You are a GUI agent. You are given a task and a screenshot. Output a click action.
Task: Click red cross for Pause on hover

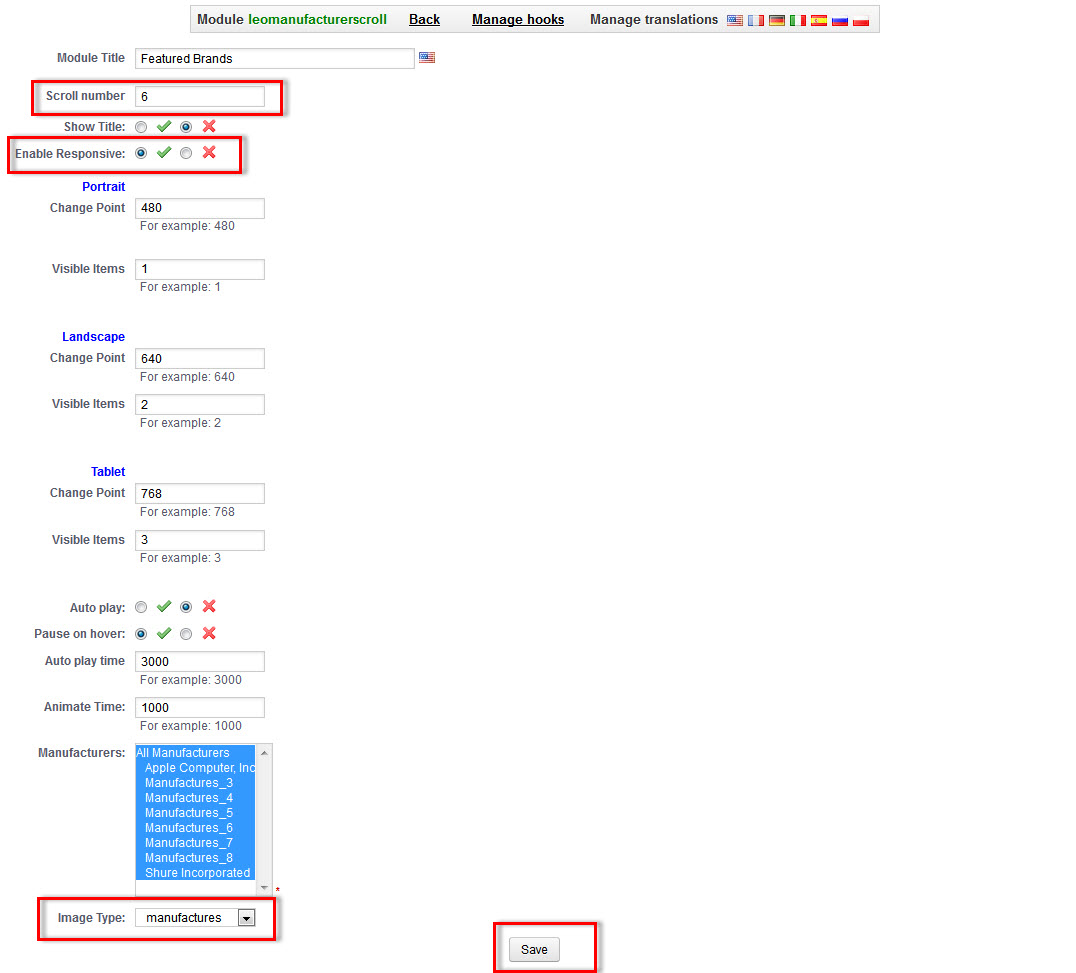pyautogui.click(x=209, y=633)
